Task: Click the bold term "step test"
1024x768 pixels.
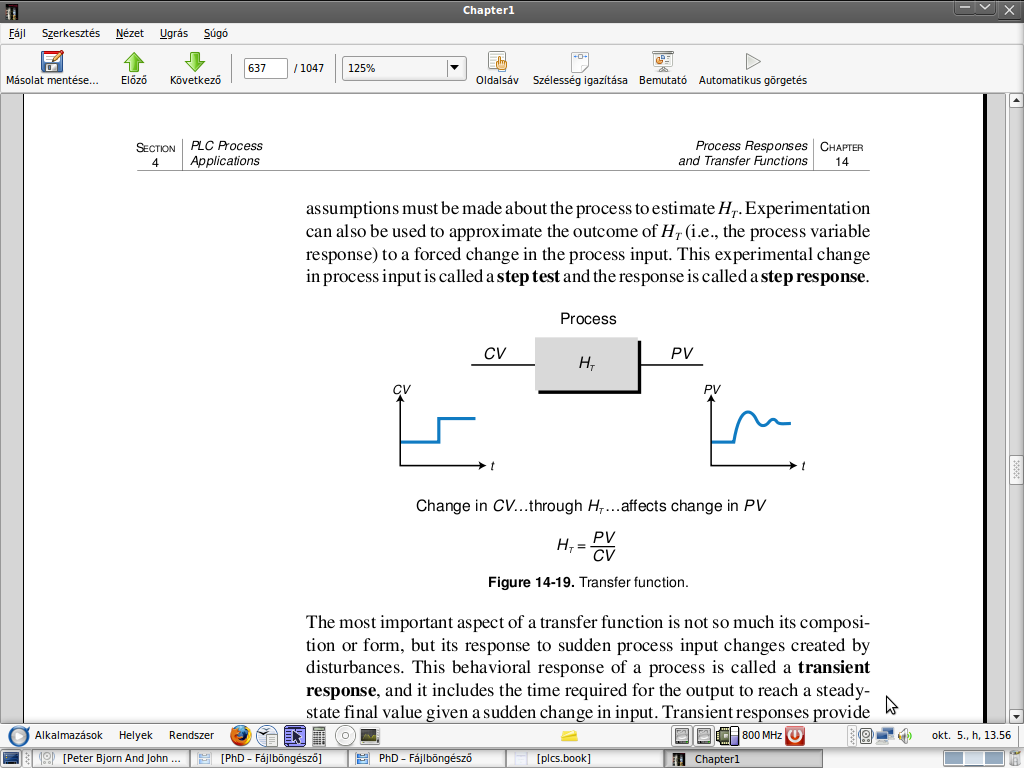Action: pyautogui.click(x=528, y=276)
